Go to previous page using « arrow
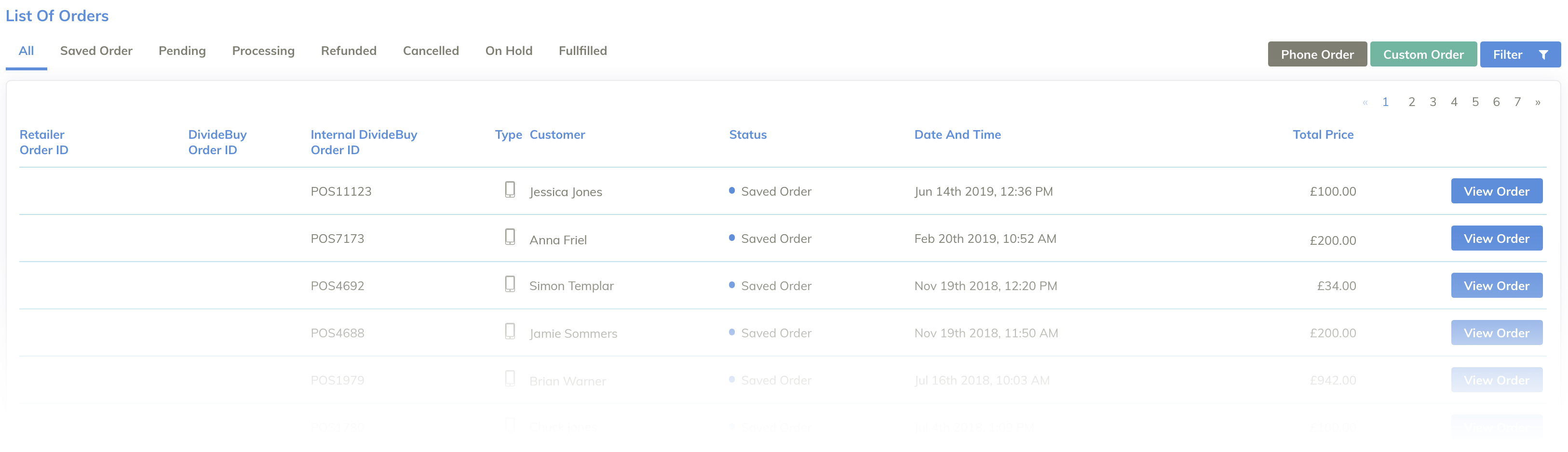The height and width of the screenshot is (452, 1568). coord(1365,102)
